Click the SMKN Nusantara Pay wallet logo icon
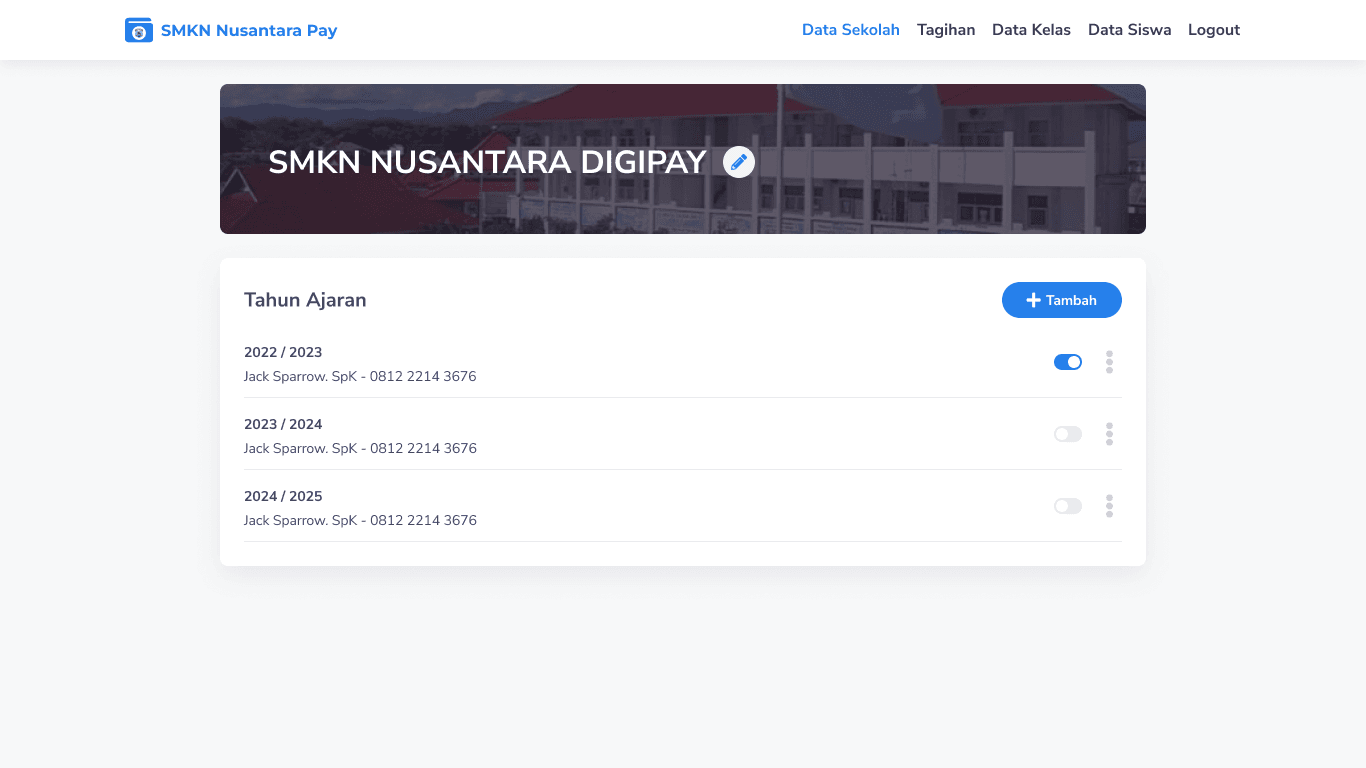 (139, 30)
